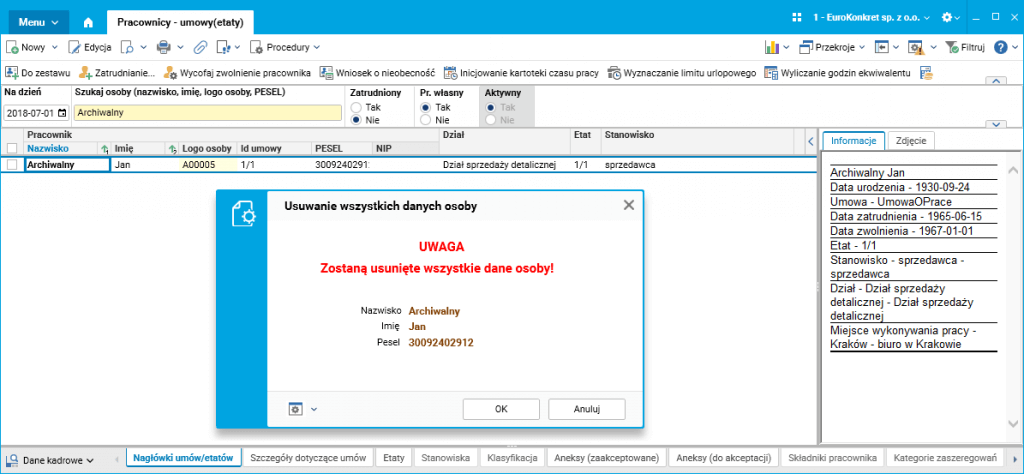Select Zatrudniony Tak radio button

point(356,107)
